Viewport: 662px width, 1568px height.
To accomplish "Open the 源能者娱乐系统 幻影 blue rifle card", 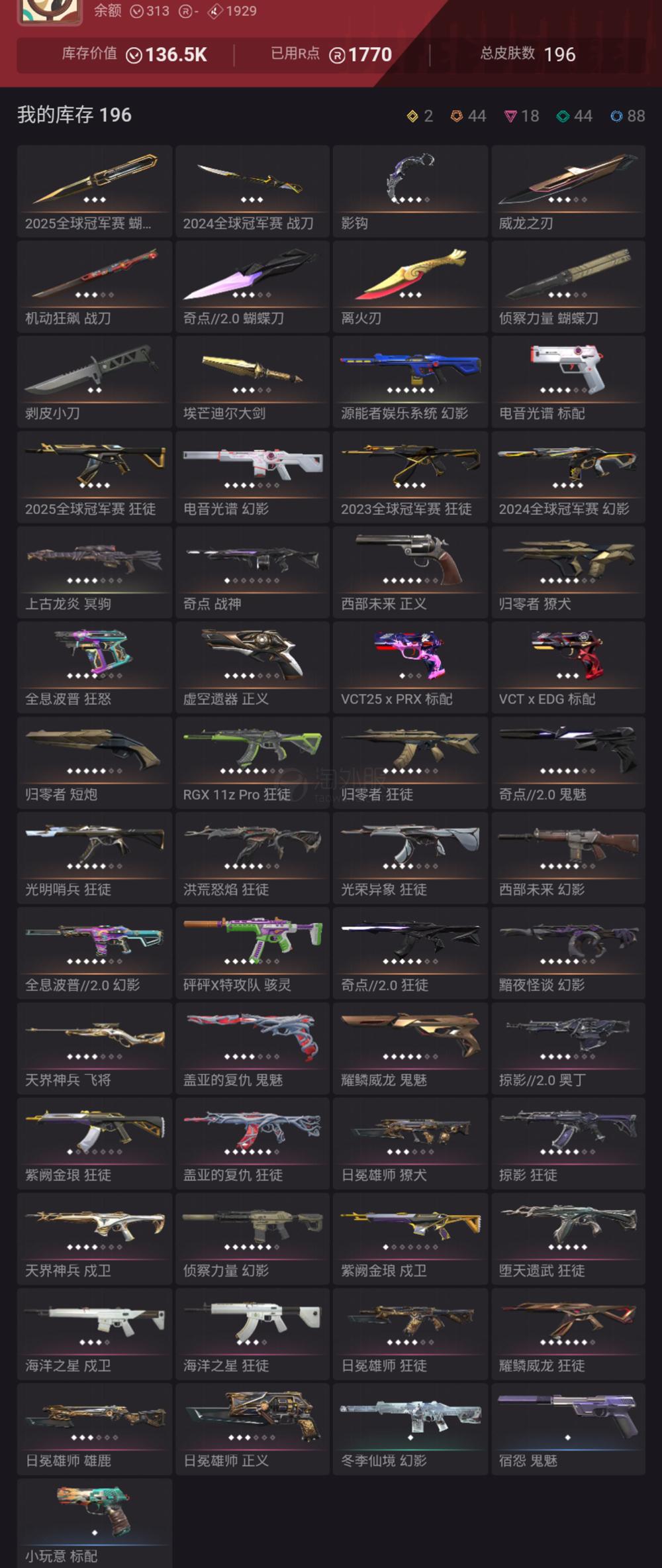I will point(410,382).
